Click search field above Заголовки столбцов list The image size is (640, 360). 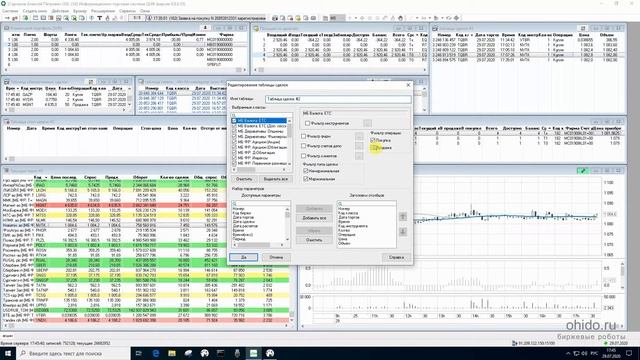367,203
